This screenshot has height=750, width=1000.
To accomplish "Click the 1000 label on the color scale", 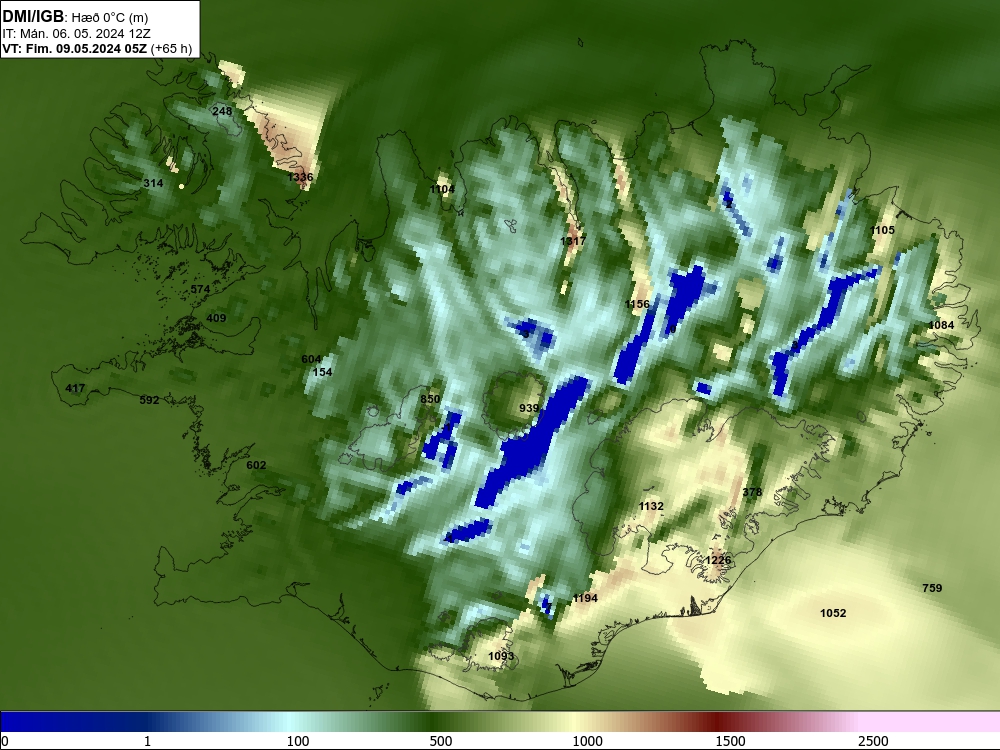I will (x=587, y=742).
